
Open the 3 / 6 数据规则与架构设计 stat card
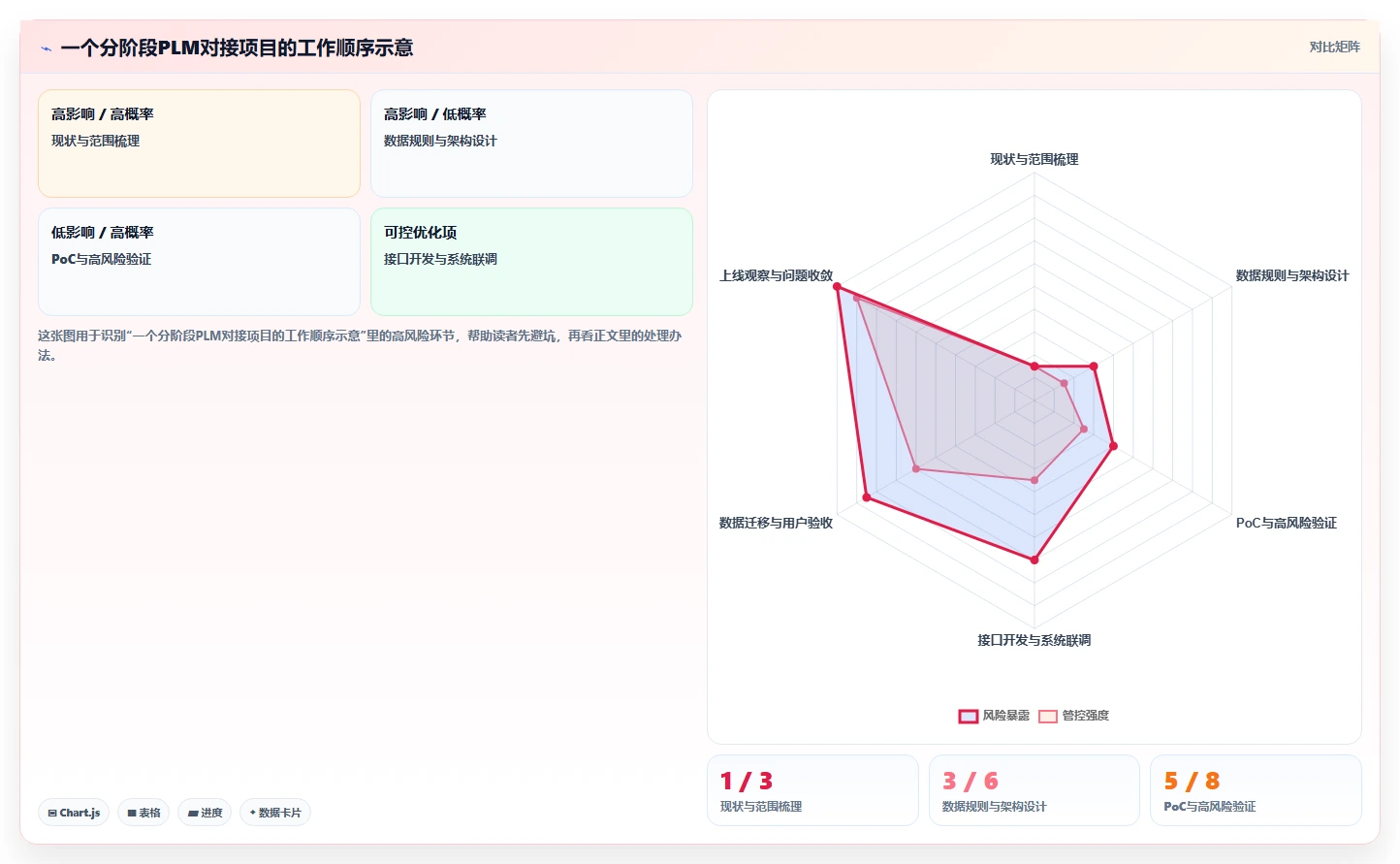[x=1034, y=790]
